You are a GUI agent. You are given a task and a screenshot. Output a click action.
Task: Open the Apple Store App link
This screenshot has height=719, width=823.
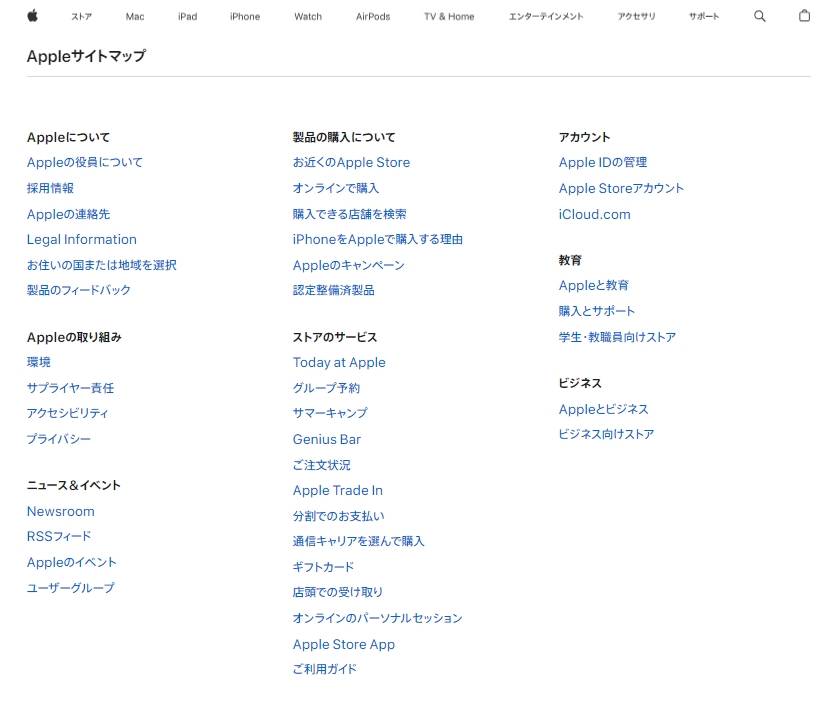344,644
